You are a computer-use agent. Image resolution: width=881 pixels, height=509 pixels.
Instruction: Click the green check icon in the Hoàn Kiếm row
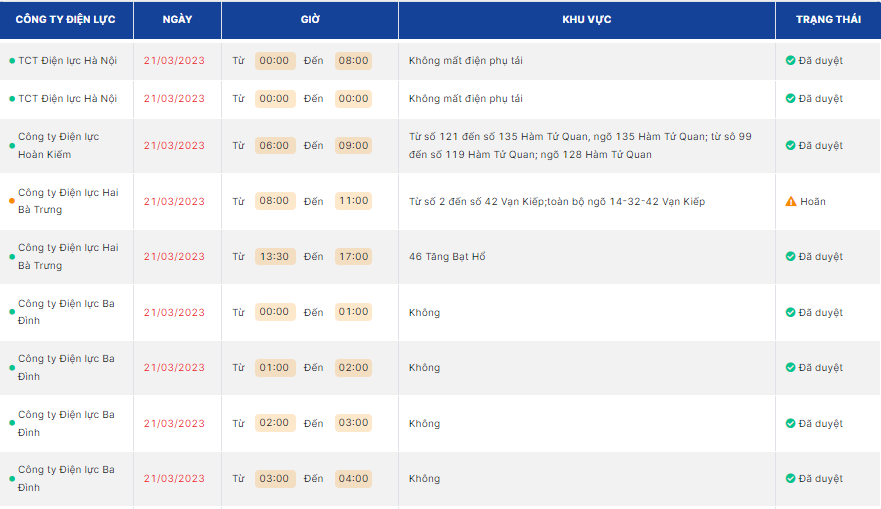tap(790, 146)
